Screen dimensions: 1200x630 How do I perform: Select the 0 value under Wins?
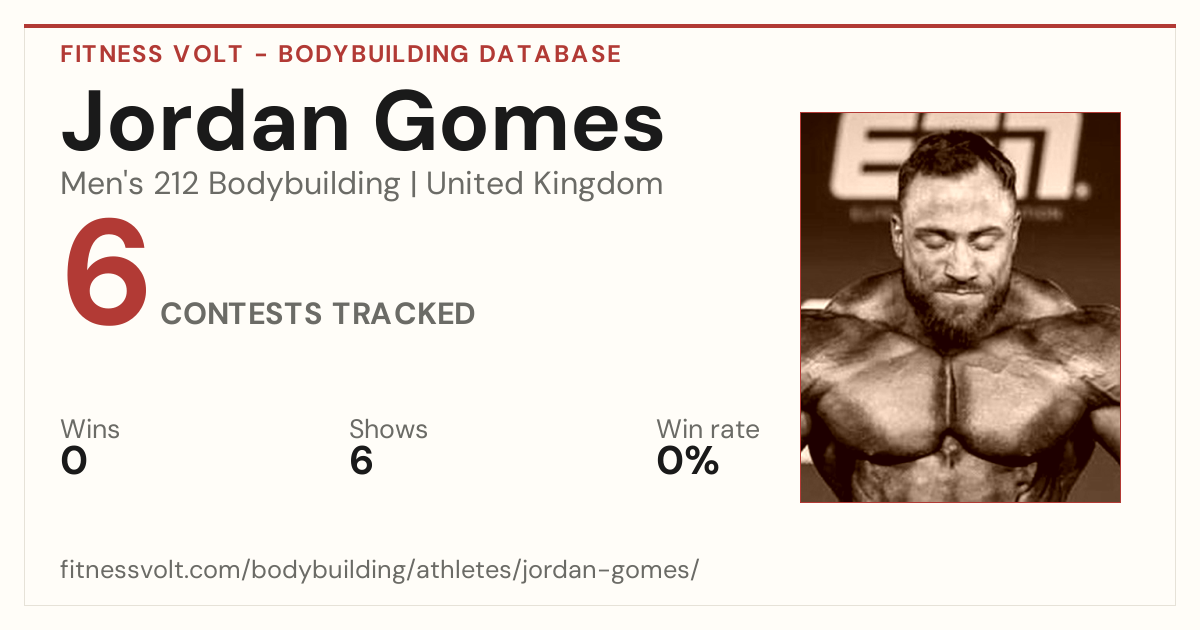click(74, 461)
